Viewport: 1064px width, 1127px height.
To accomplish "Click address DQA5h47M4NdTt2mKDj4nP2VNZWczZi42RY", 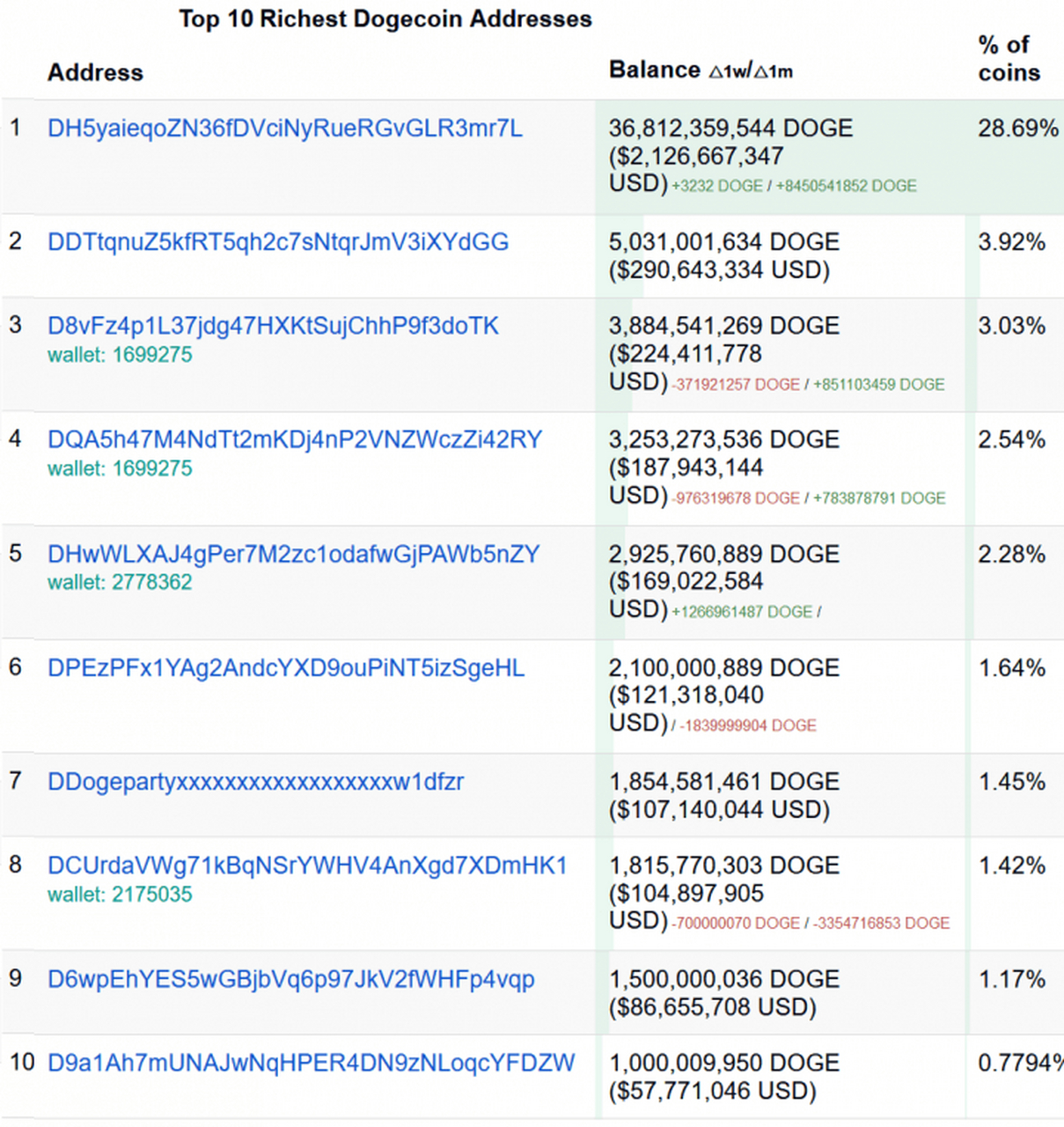I will point(295,439).
